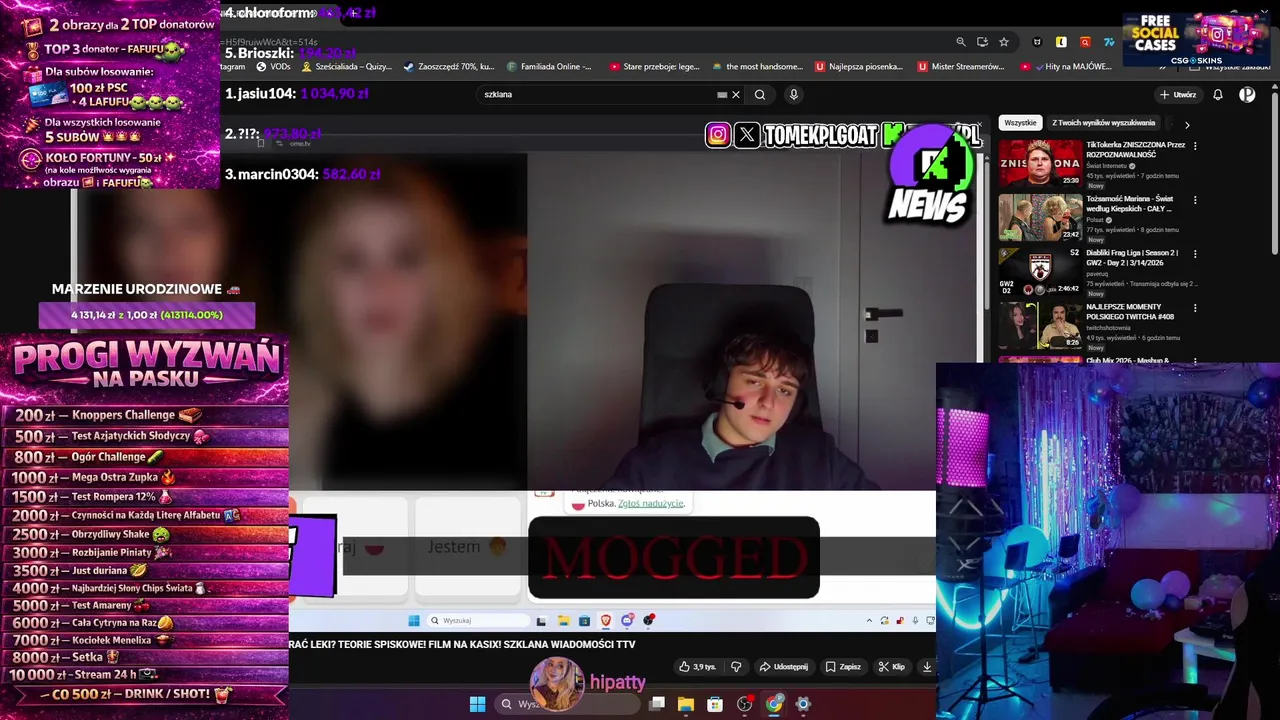This screenshot has height=720, width=1280.
Task: Open options menu for NAJLEPSZE MOMENTY video
Action: coord(1195,308)
